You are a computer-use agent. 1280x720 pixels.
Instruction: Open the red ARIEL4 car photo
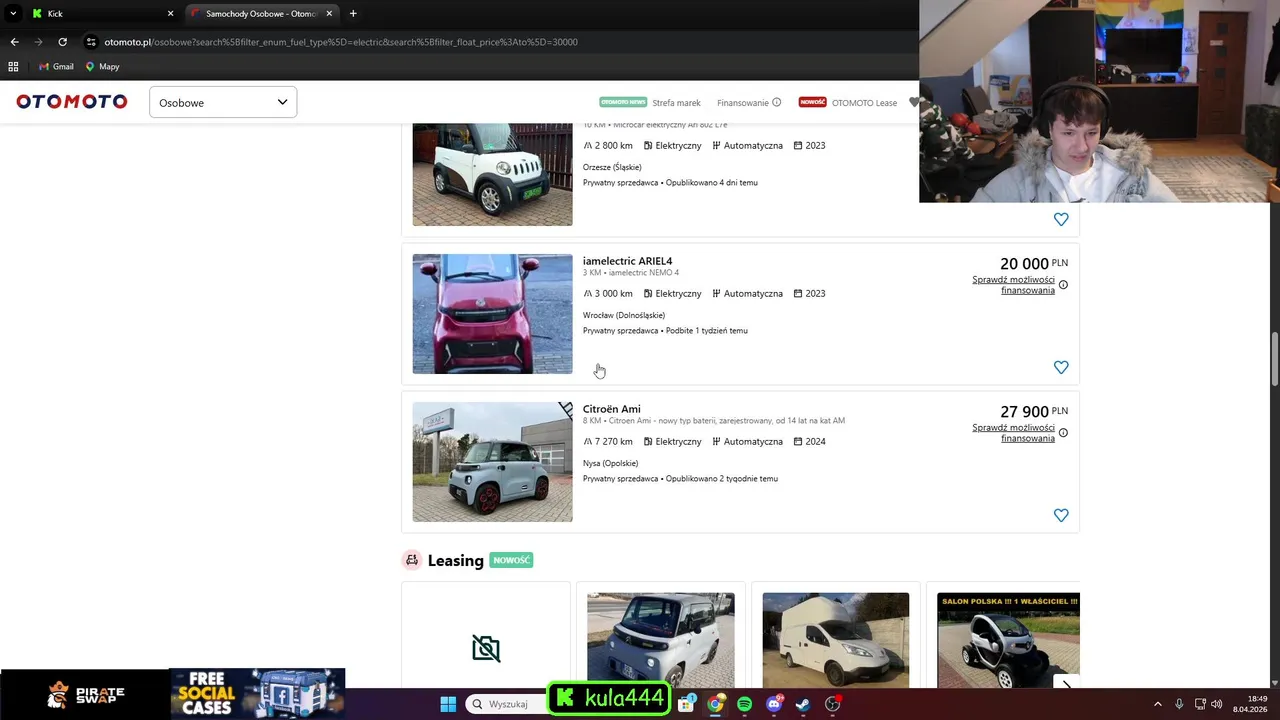tap(492, 314)
